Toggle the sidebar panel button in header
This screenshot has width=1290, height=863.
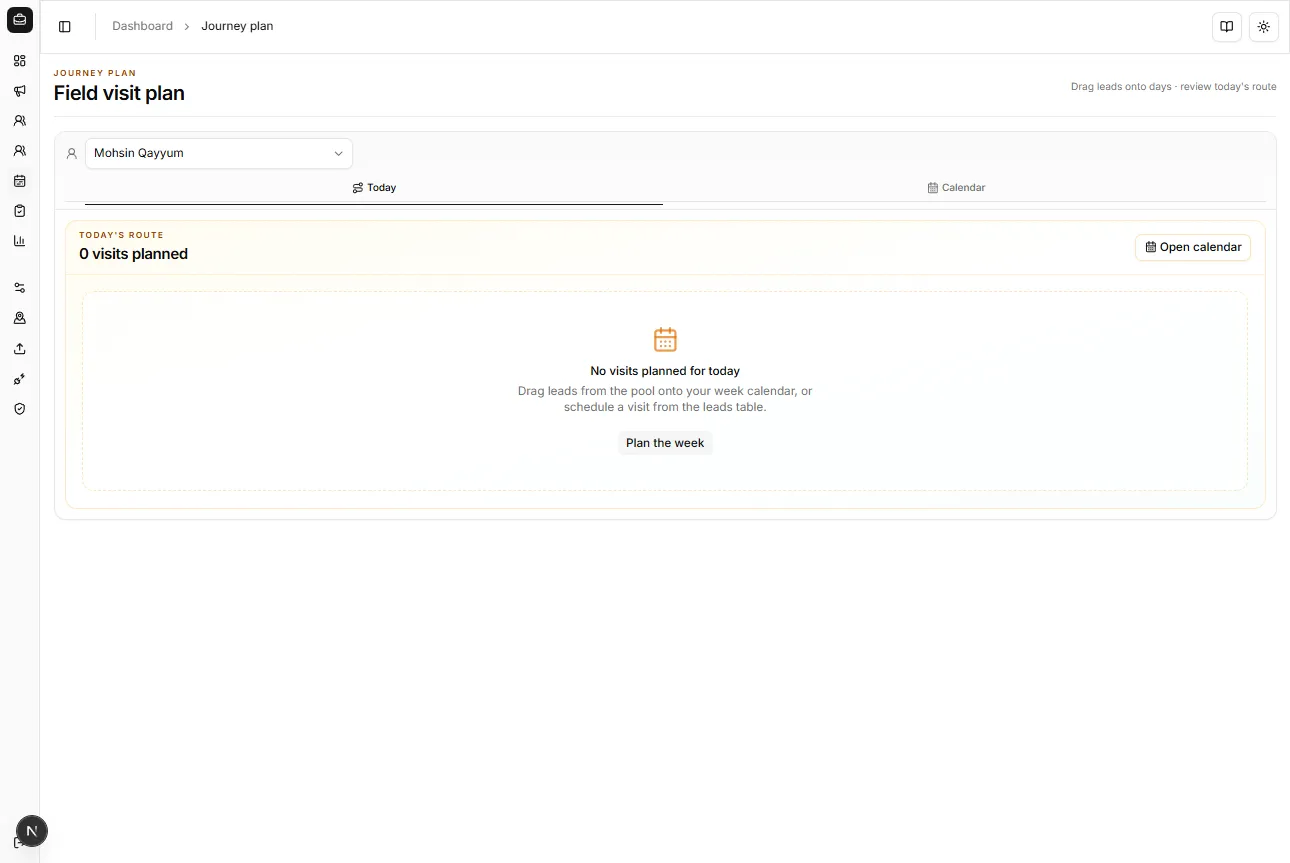point(65,27)
